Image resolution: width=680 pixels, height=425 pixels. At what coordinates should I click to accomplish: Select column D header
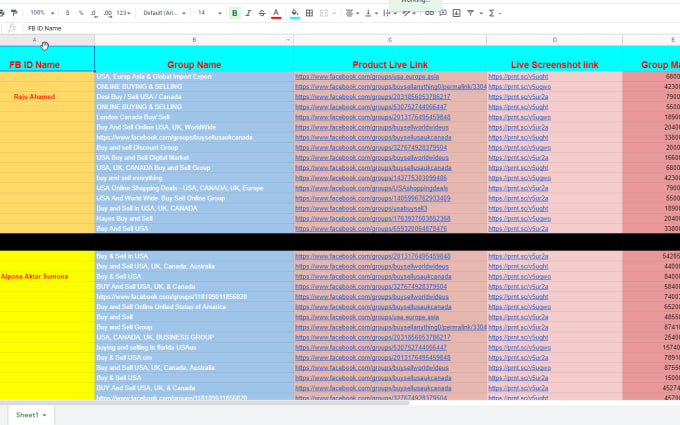click(x=554, y=40)
